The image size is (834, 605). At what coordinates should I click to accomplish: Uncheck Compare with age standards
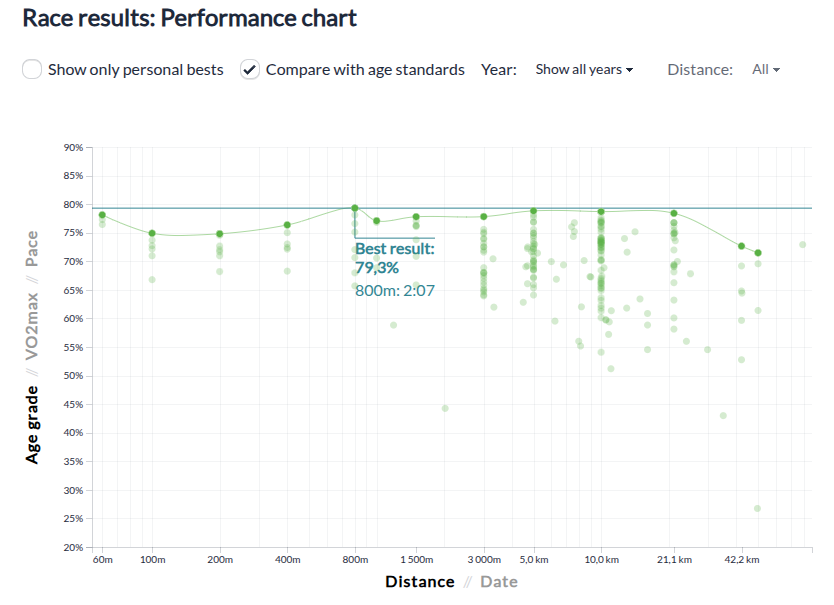[250, 70]
